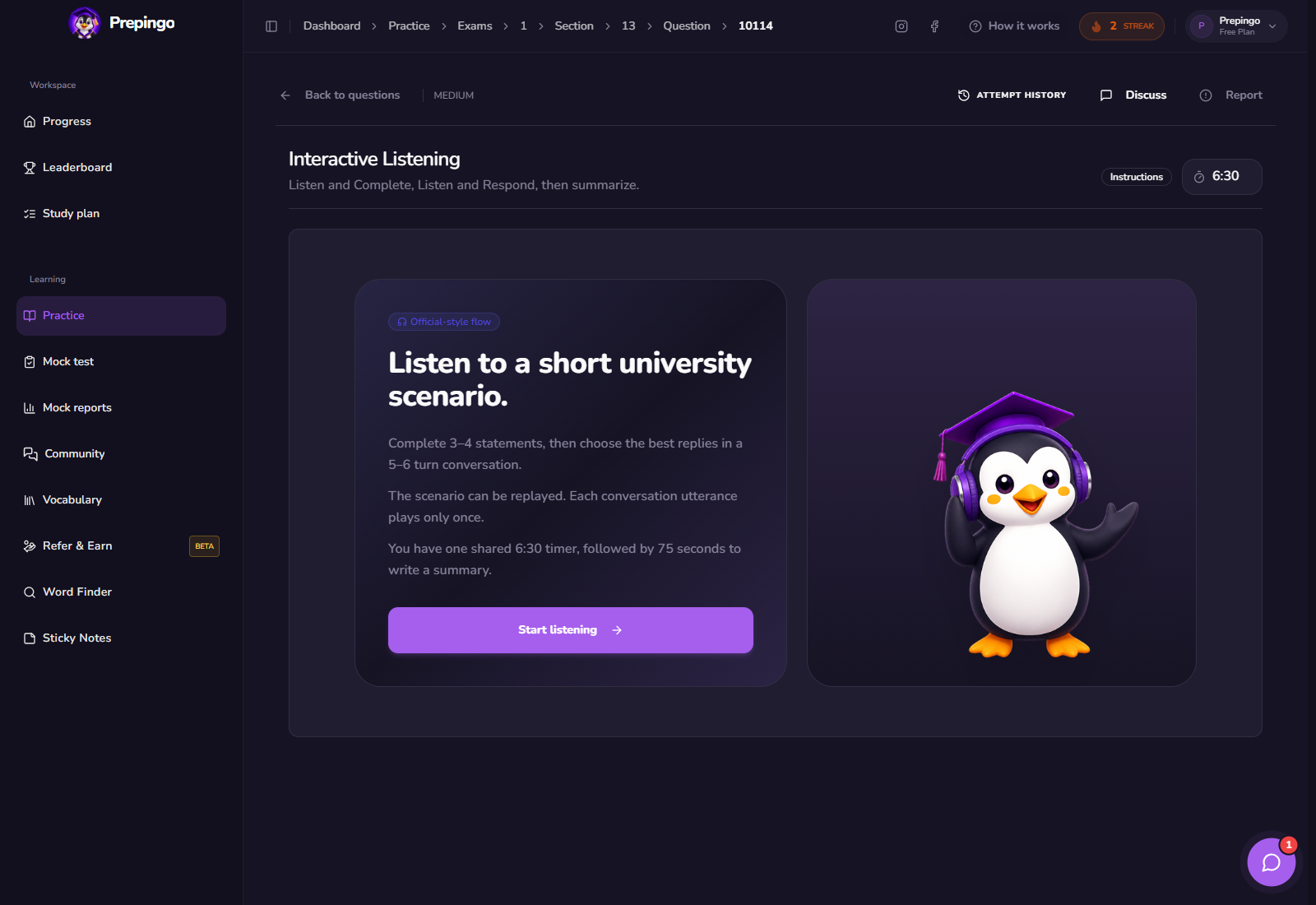Open the Instructions button

point(1137,177)
